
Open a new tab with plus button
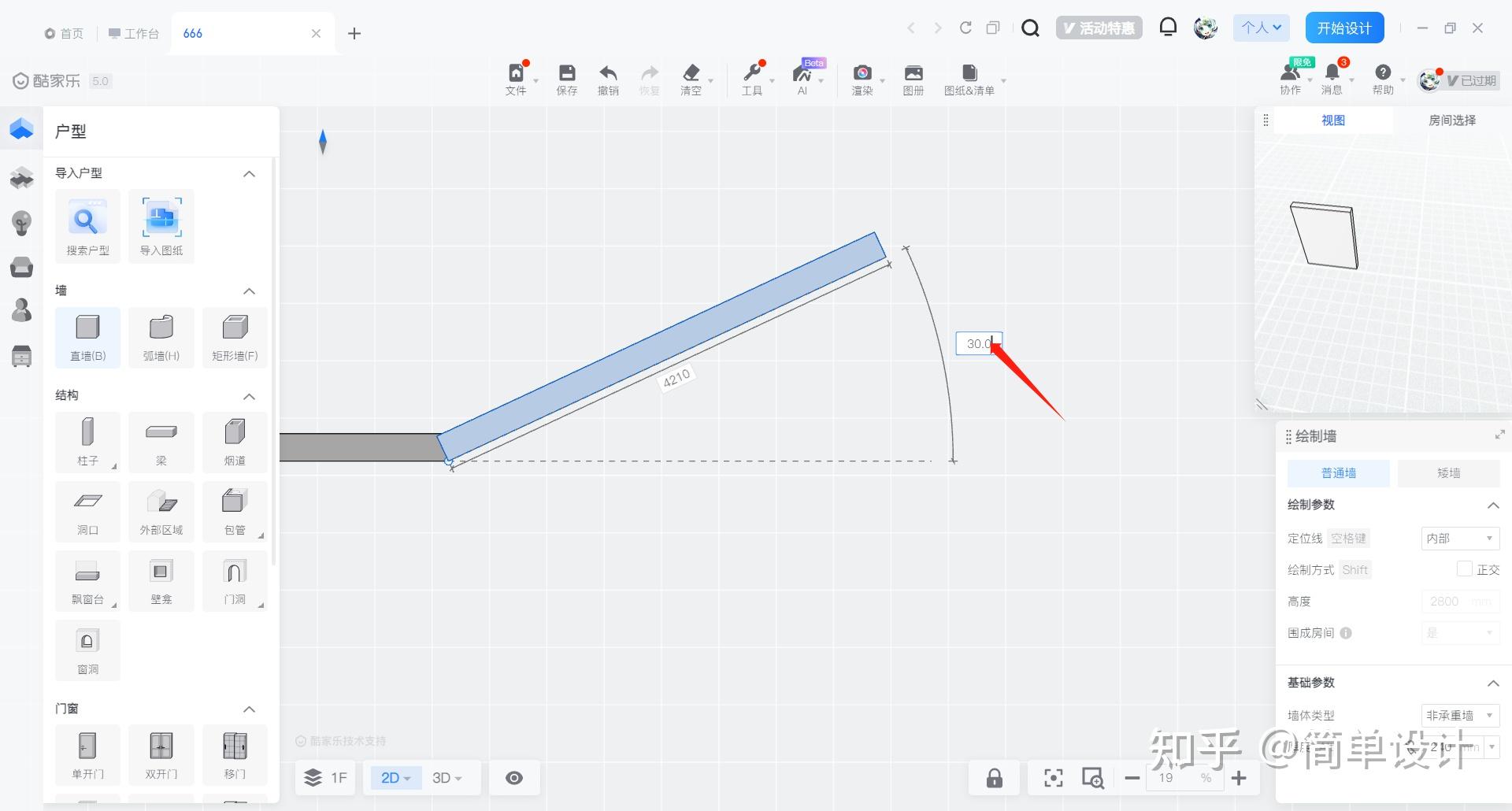click(x=354, y=33)
